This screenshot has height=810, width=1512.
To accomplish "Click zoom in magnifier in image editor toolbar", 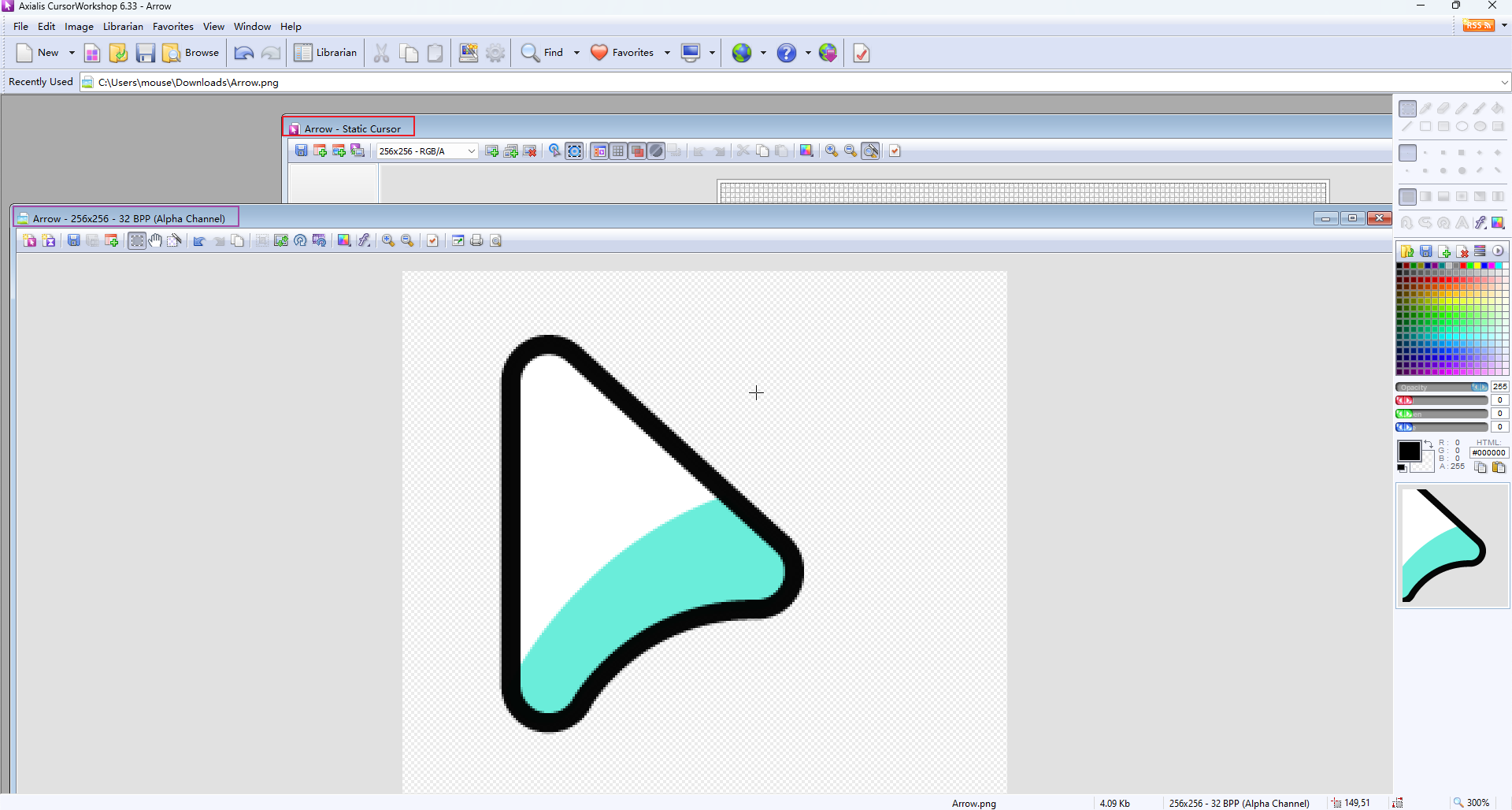I will [388, 241].
